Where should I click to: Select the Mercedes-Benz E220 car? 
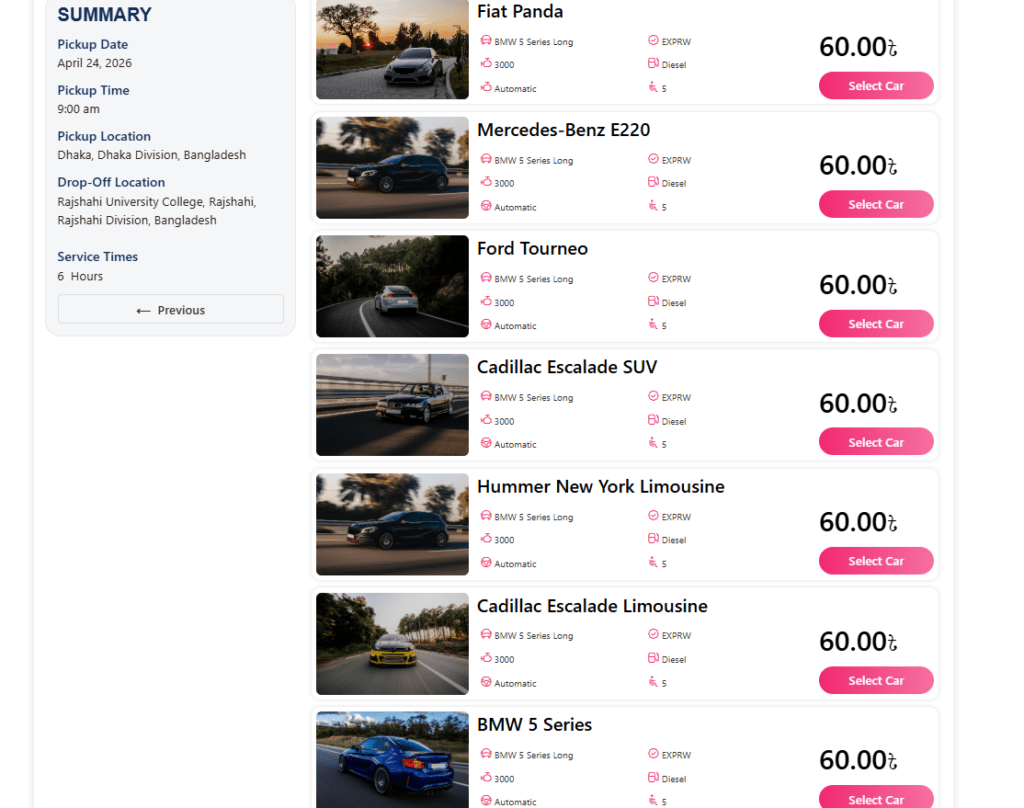click(x=876, y=204)
